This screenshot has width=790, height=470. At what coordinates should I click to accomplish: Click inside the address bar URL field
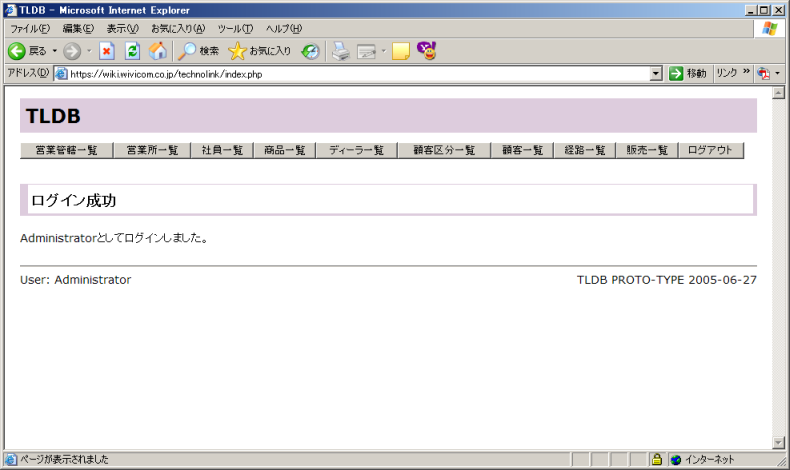click(350, 74)
